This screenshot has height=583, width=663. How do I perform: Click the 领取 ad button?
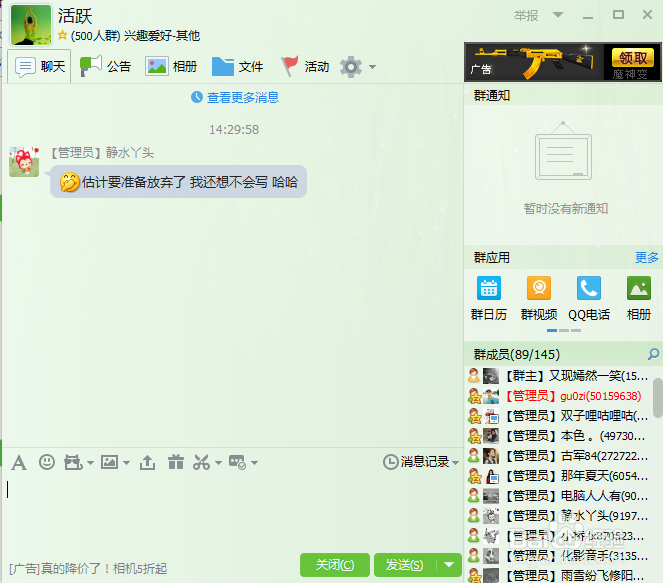(x=633, y=57)
